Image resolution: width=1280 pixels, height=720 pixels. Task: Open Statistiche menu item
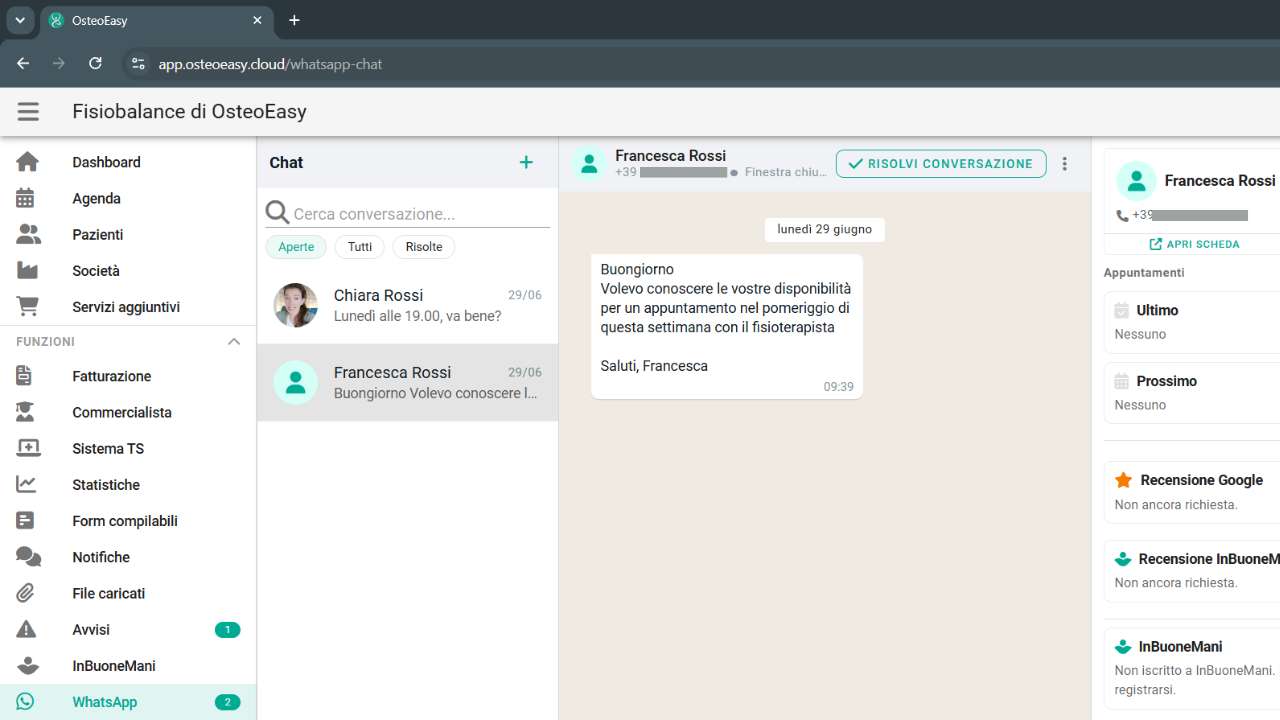point(128,484)
